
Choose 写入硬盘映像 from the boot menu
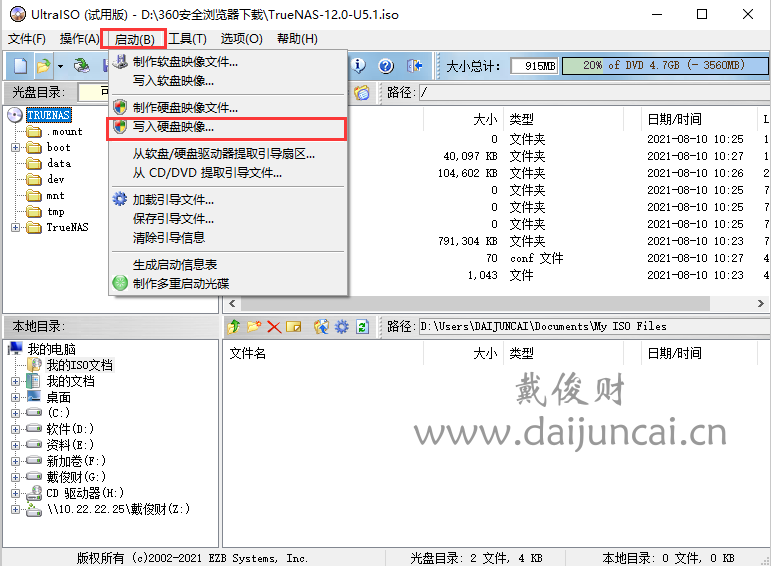click(228, 127)
